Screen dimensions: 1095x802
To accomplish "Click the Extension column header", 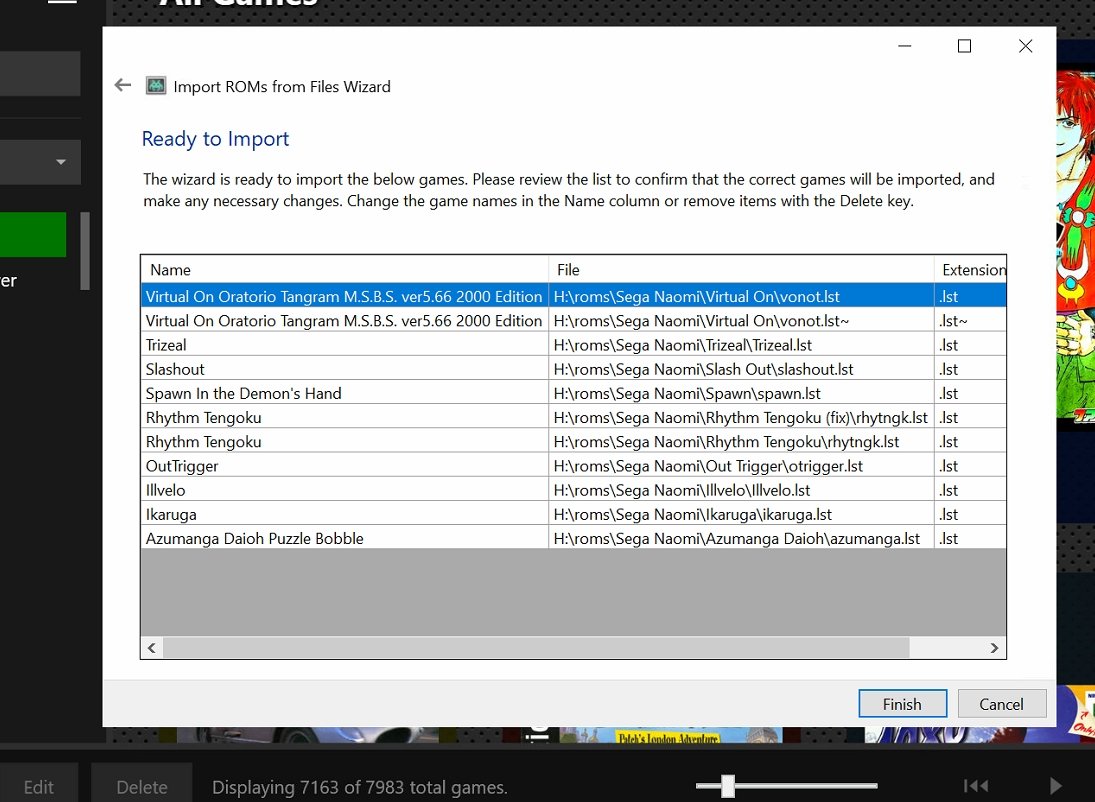I will (971, 270).
